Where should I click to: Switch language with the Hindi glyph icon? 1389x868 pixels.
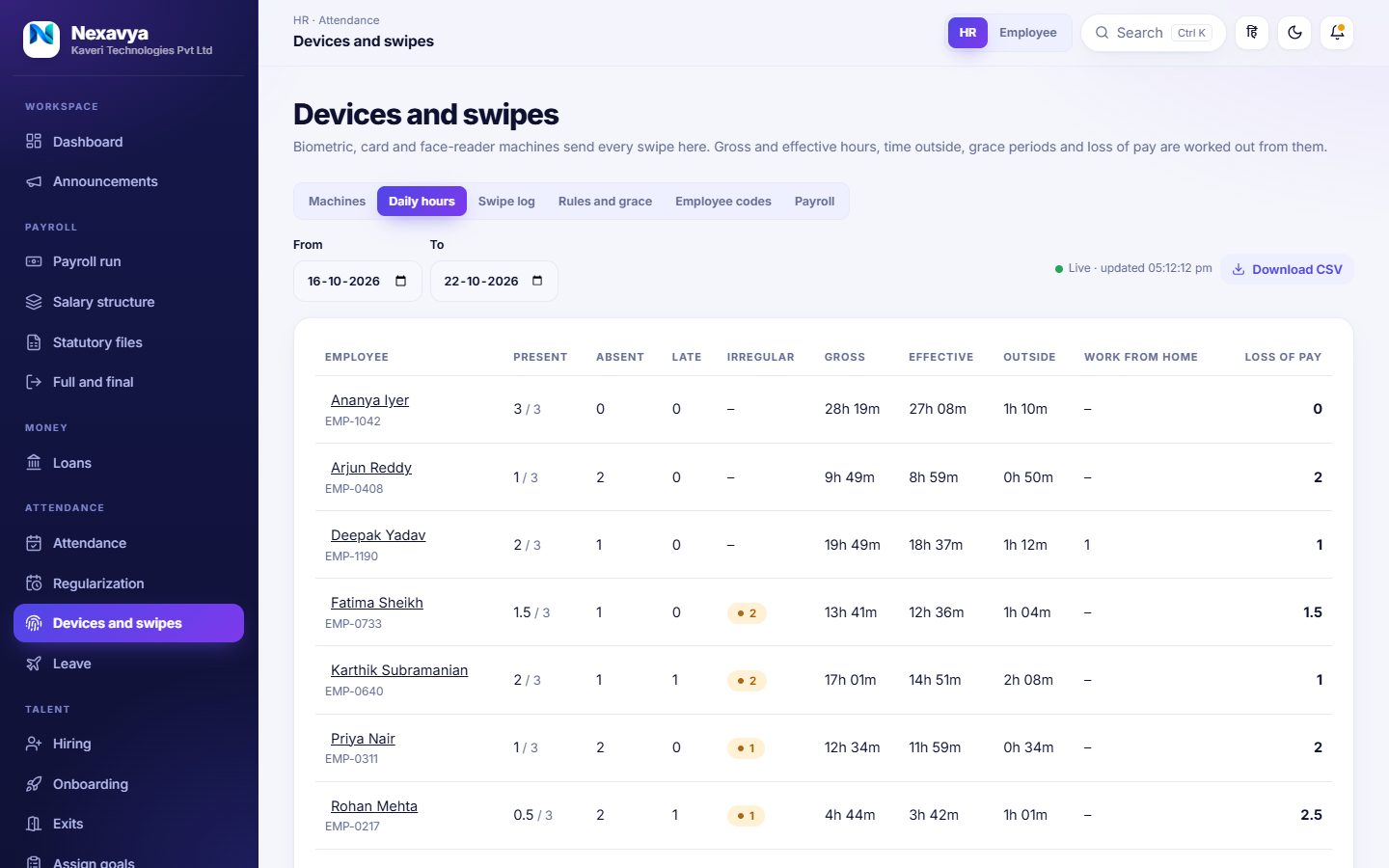pos(1252,33)
